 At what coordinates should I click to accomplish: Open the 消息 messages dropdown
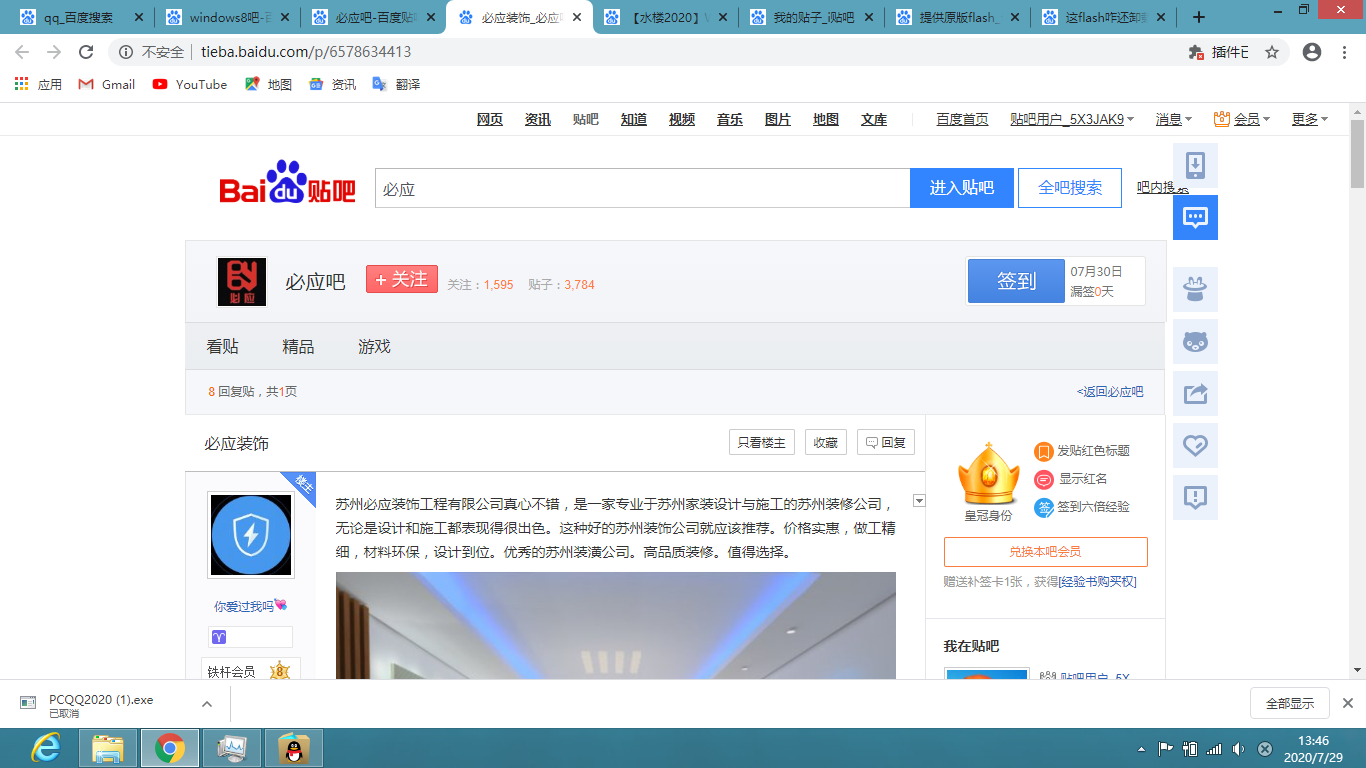tap(1174, 119)
